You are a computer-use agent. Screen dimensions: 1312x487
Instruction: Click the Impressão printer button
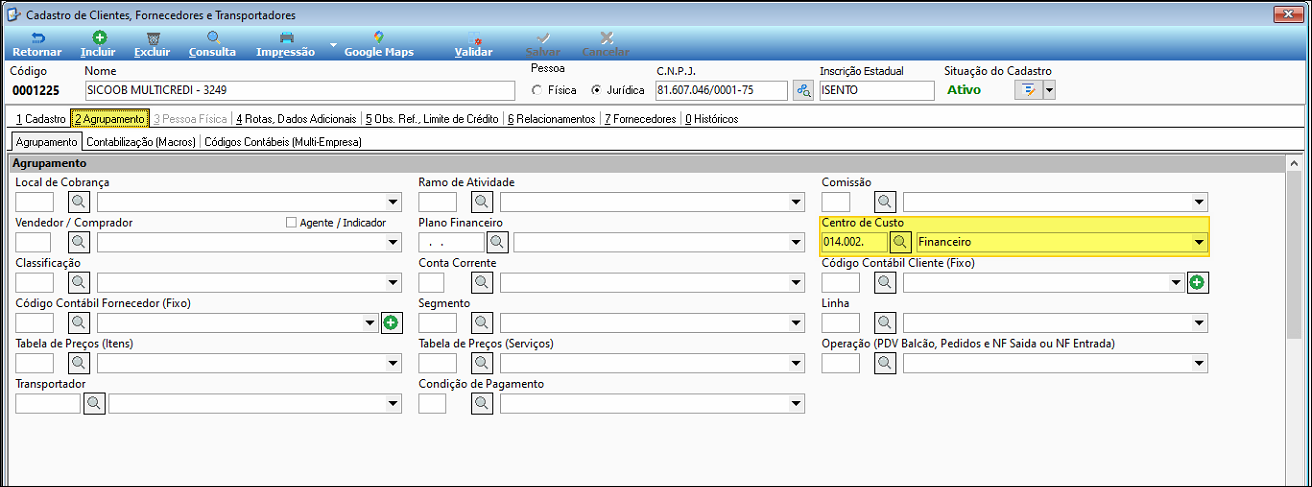point(286,44)
